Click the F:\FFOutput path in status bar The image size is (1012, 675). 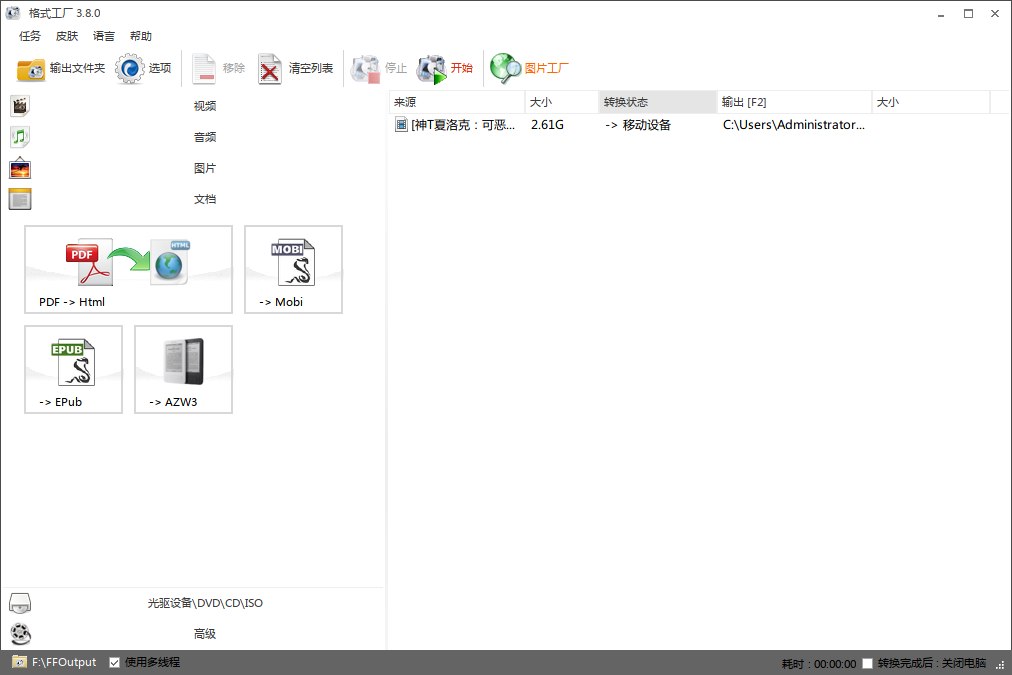click(x=64, y=663)
